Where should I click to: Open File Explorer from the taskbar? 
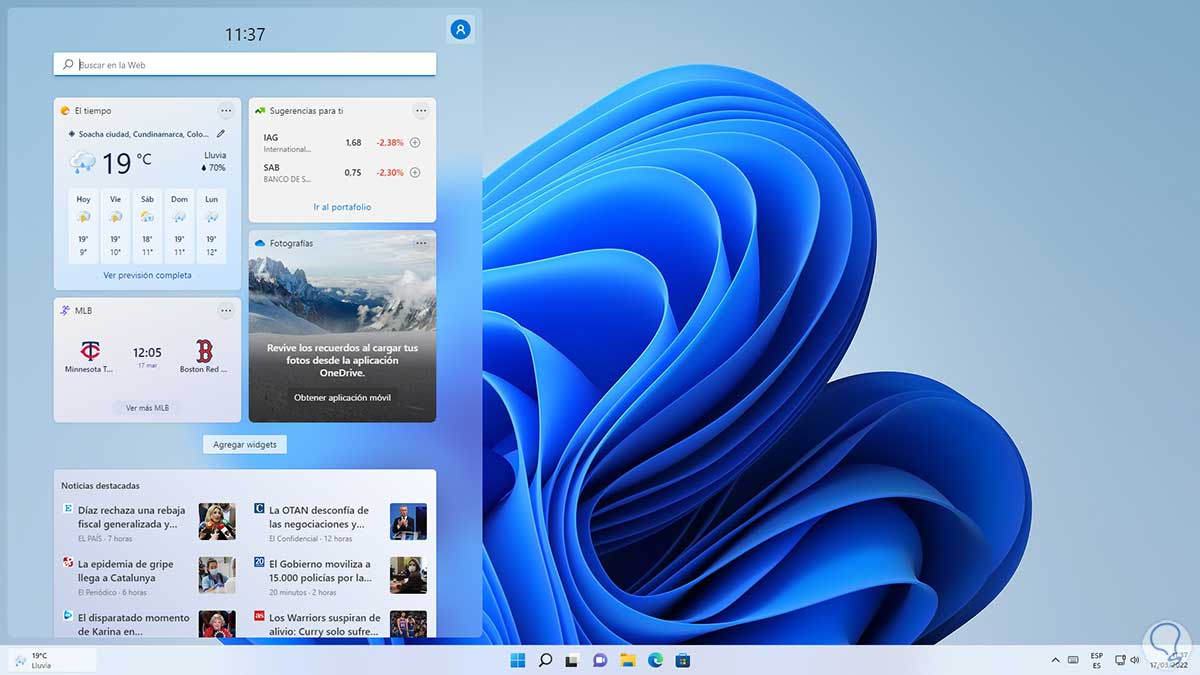click(627, 660)
